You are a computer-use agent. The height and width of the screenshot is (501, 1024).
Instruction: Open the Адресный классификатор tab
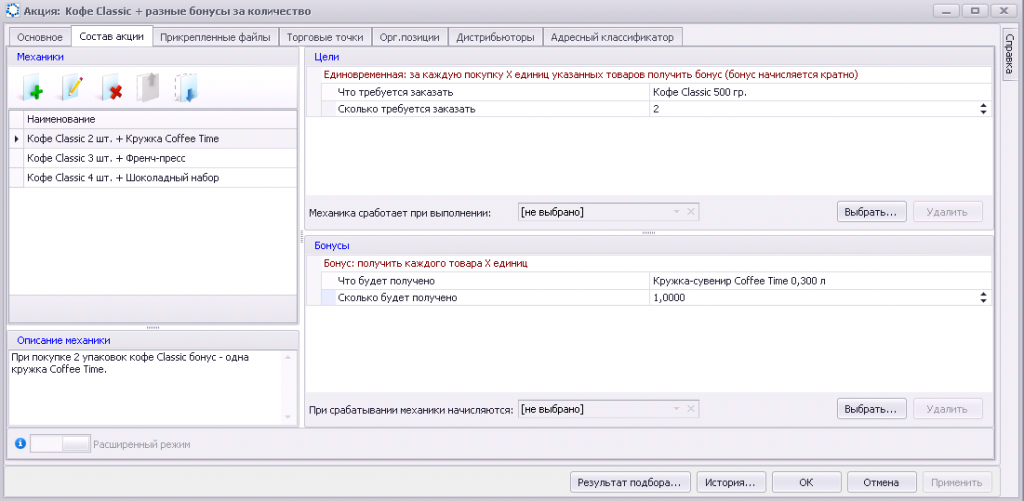[612, 37]
